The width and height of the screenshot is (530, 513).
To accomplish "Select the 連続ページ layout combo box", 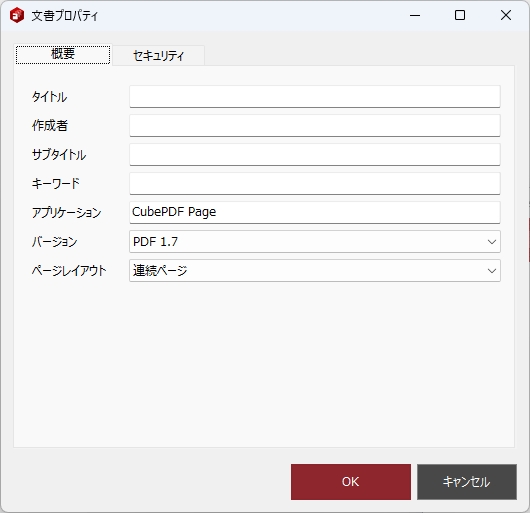I will 315,271.
